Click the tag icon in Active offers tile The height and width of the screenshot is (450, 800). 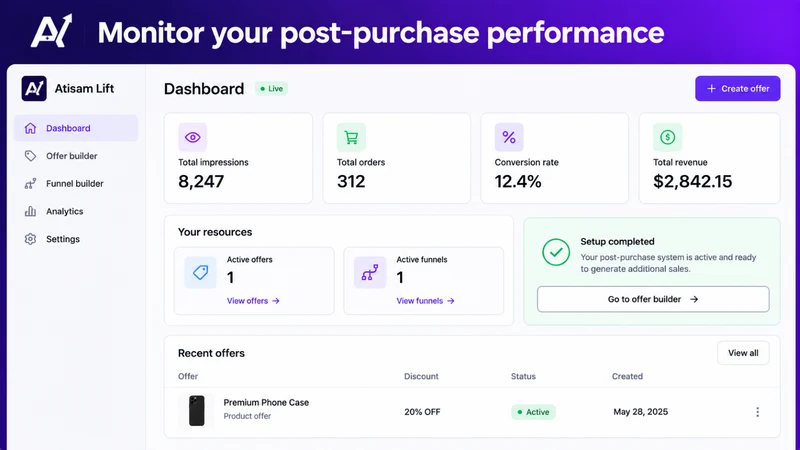click(201, 272)
